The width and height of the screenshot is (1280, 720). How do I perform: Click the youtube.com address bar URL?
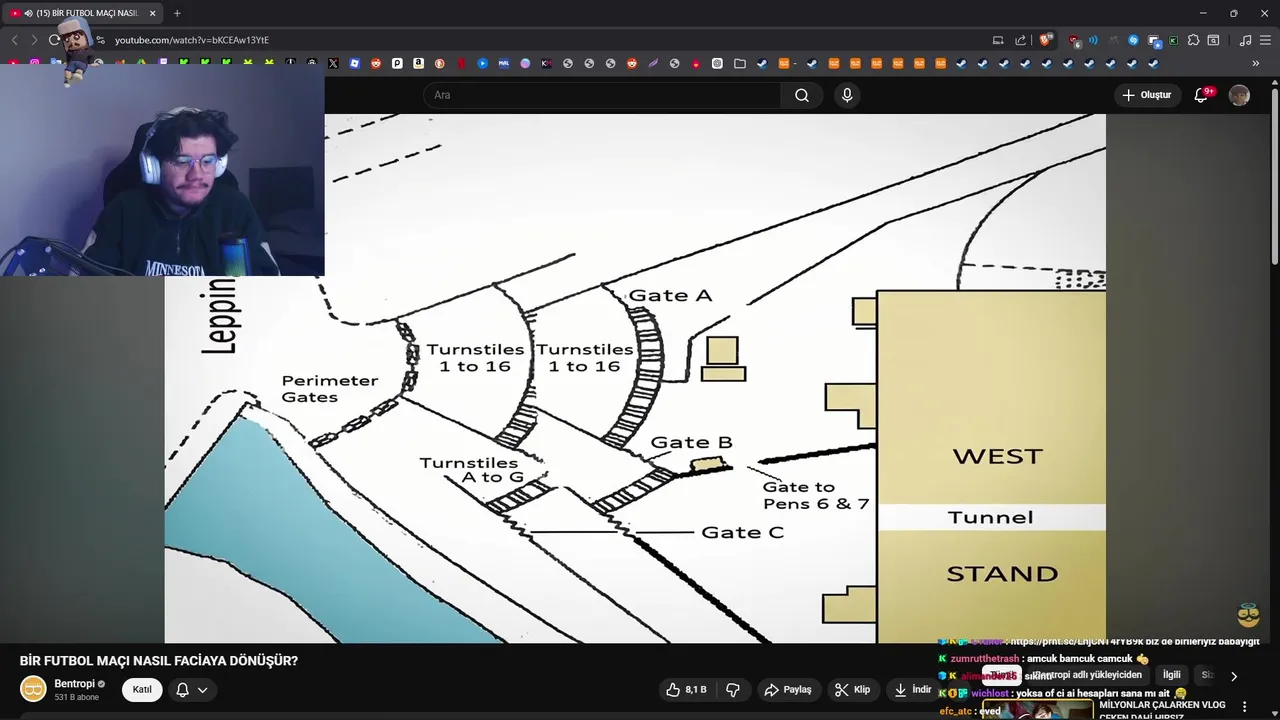click(x=192, y=40)
